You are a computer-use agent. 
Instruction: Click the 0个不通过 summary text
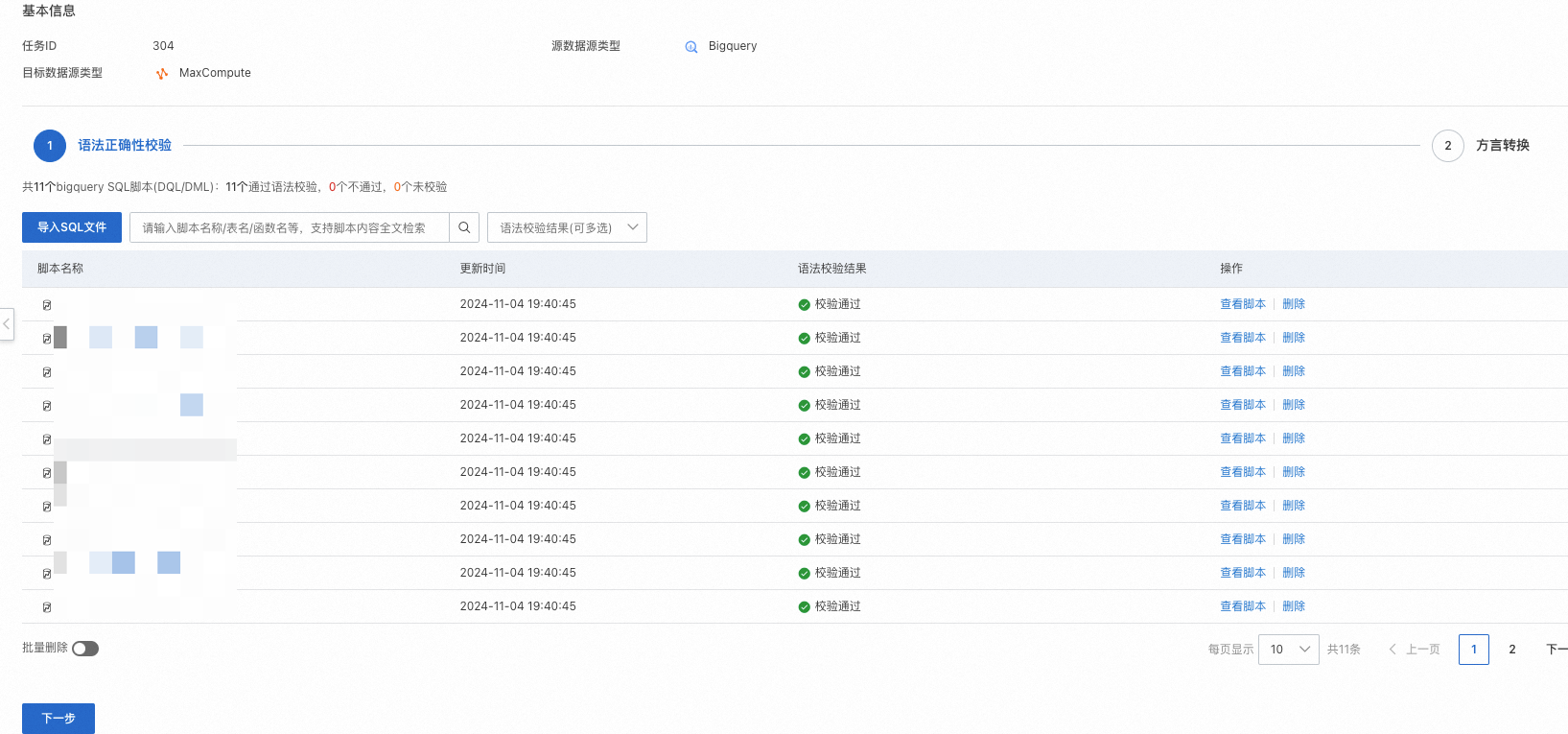click(356, 187)
